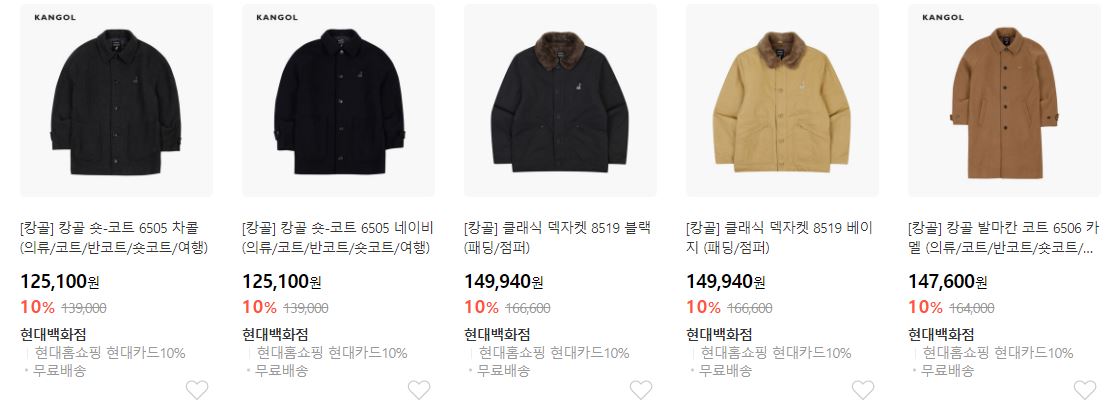
Task: View black fur-collar deck jacket image
Action: coord(560,100)
